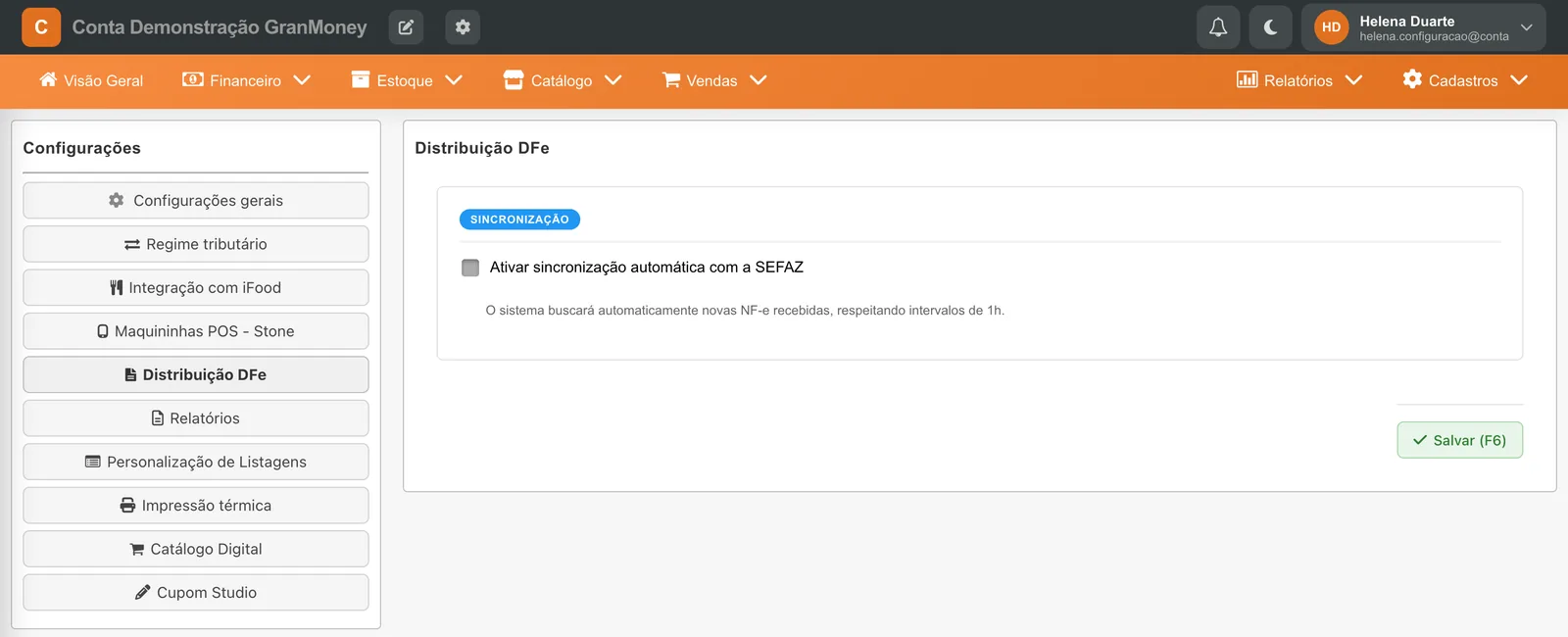Screen dimensions: 1568x637
Task: Expand the navbar Relatórios chevron
Action: [1354, 80]
